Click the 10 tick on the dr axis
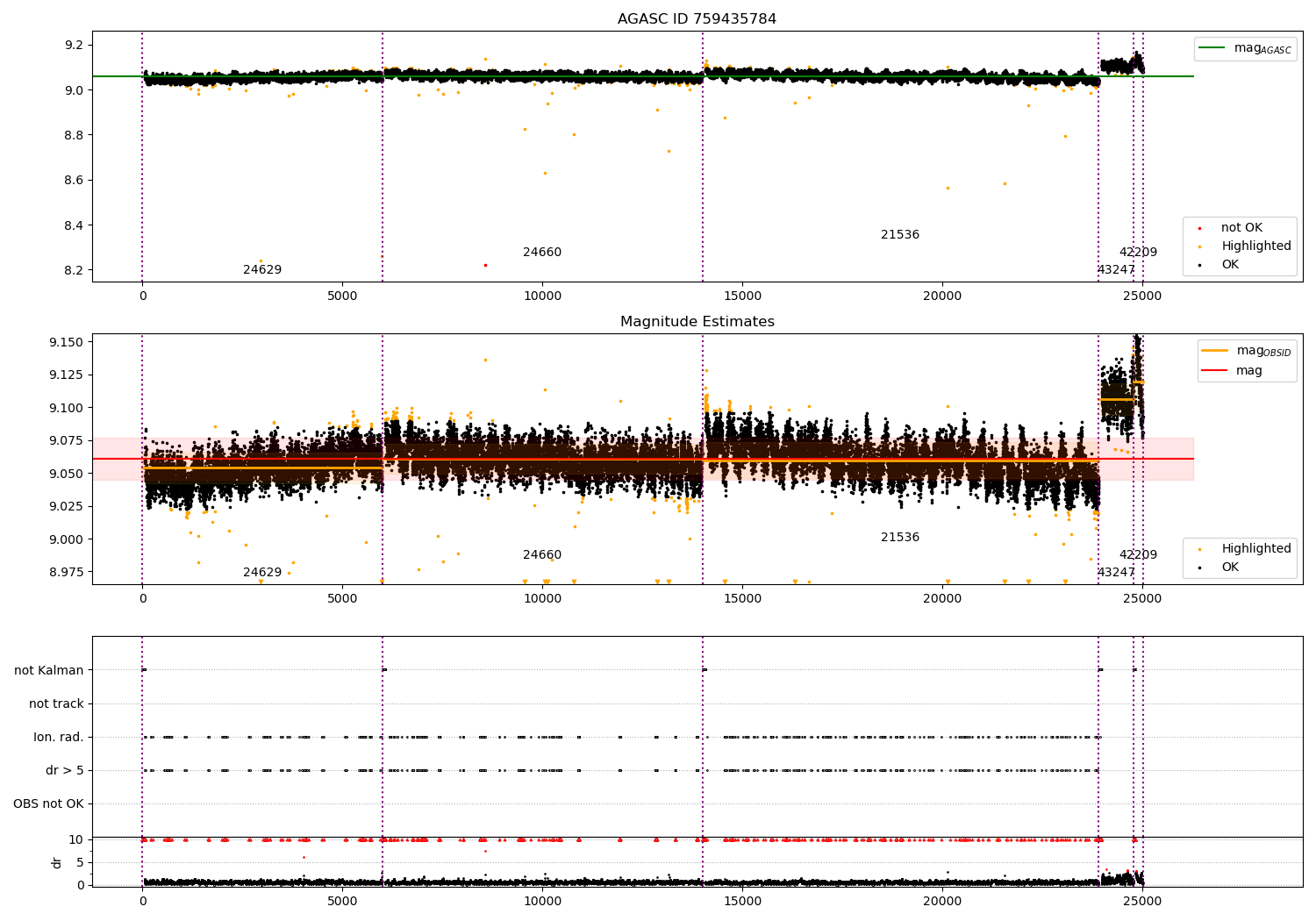 [x=76, y=840]
